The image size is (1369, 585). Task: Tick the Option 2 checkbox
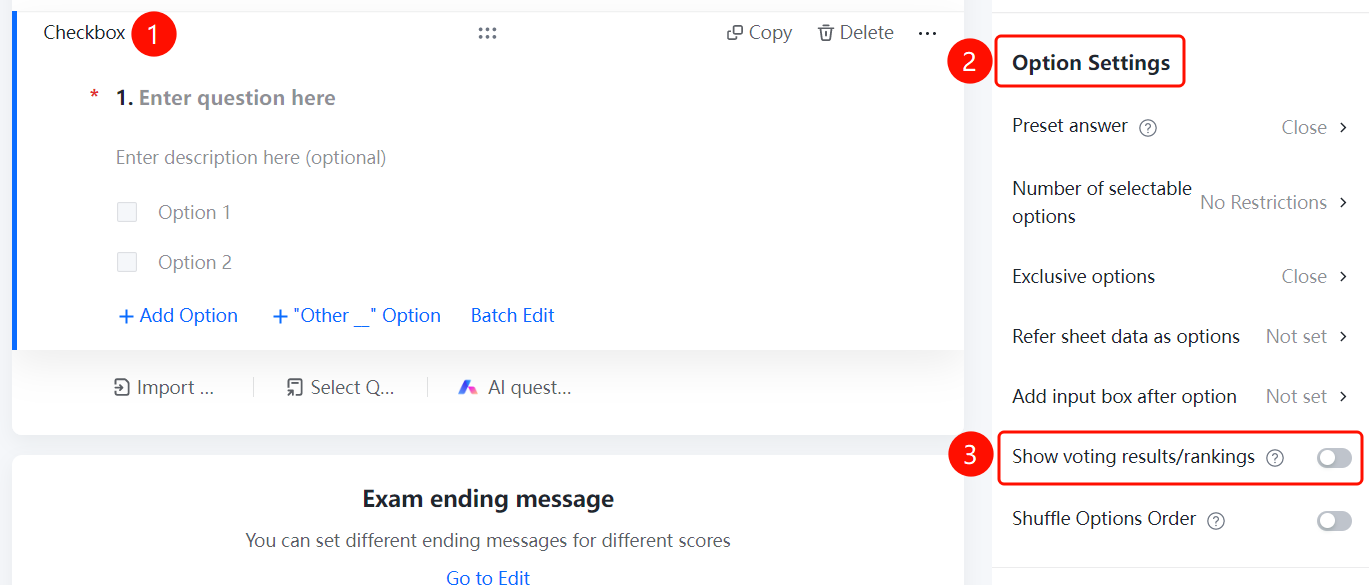coord(127,262)
